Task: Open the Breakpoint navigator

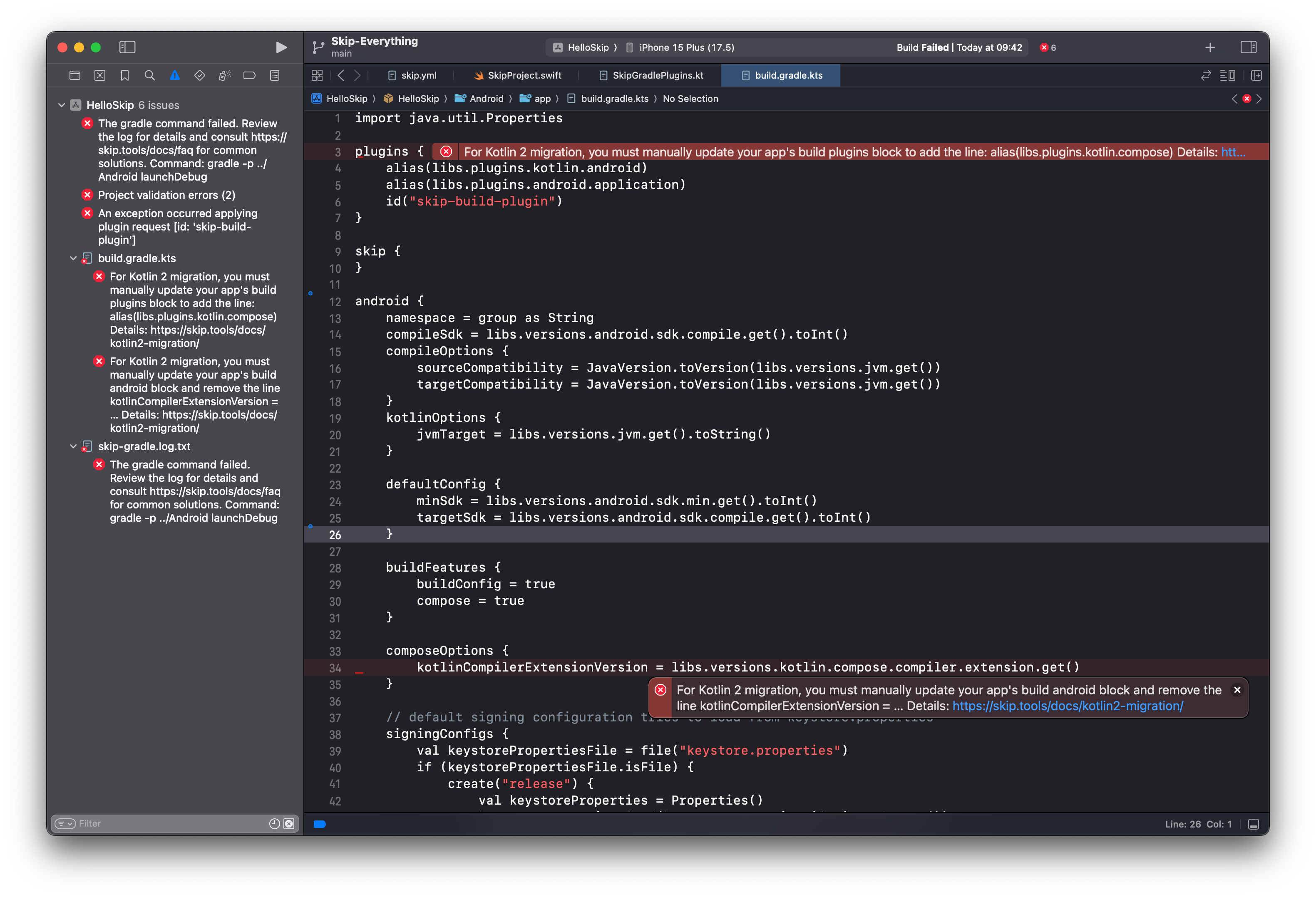Action: [x=250, y=75]
